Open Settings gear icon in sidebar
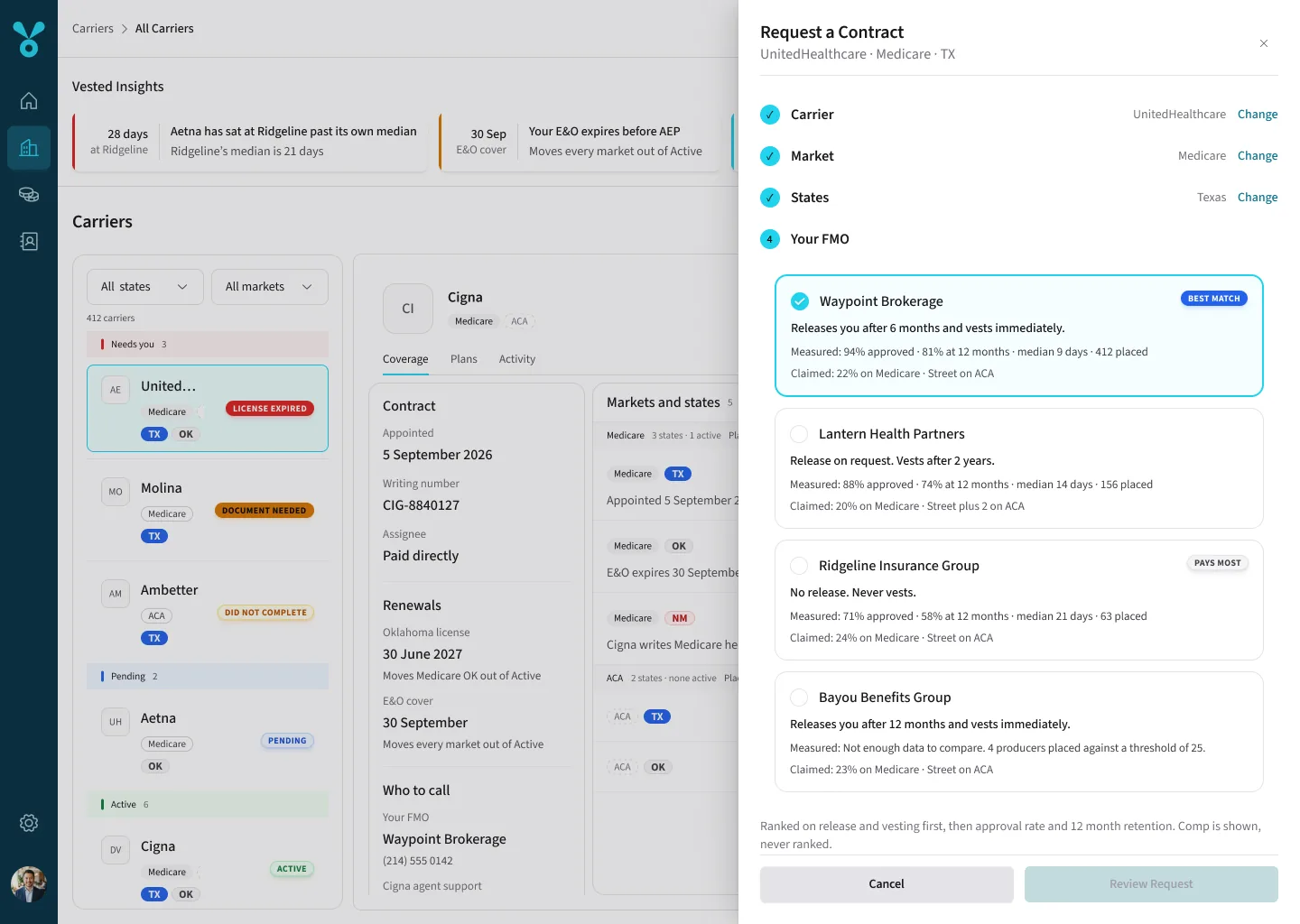1300x924 pixels. coord(29,823)
